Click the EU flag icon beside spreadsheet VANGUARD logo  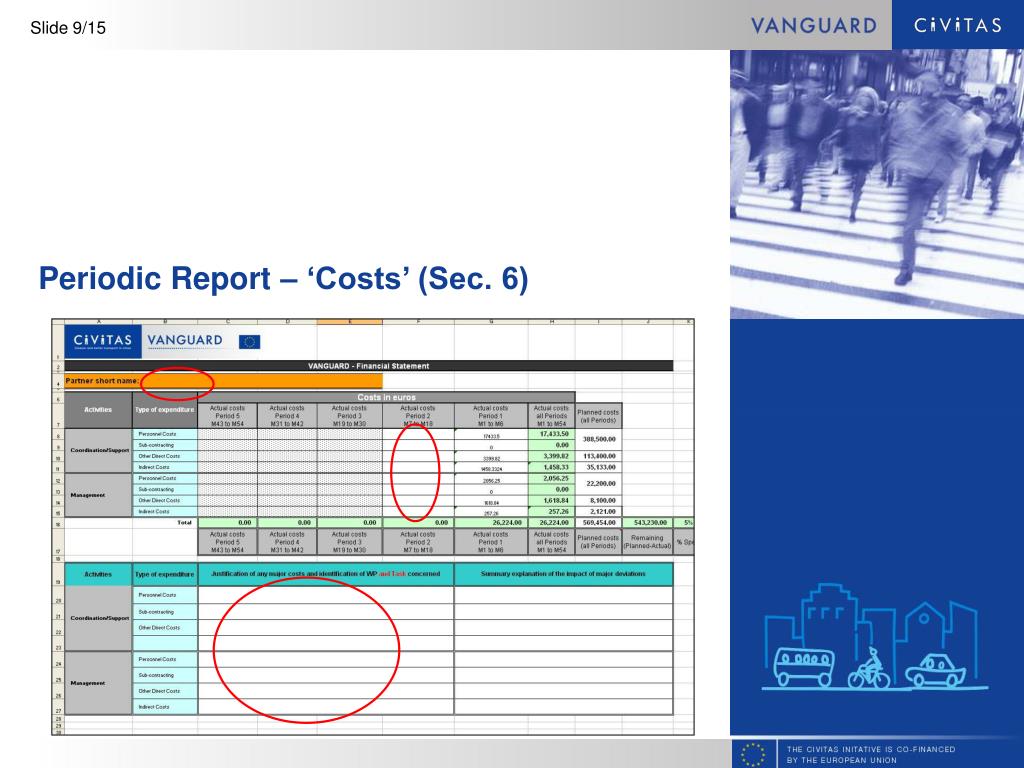(x=249, y=342)
